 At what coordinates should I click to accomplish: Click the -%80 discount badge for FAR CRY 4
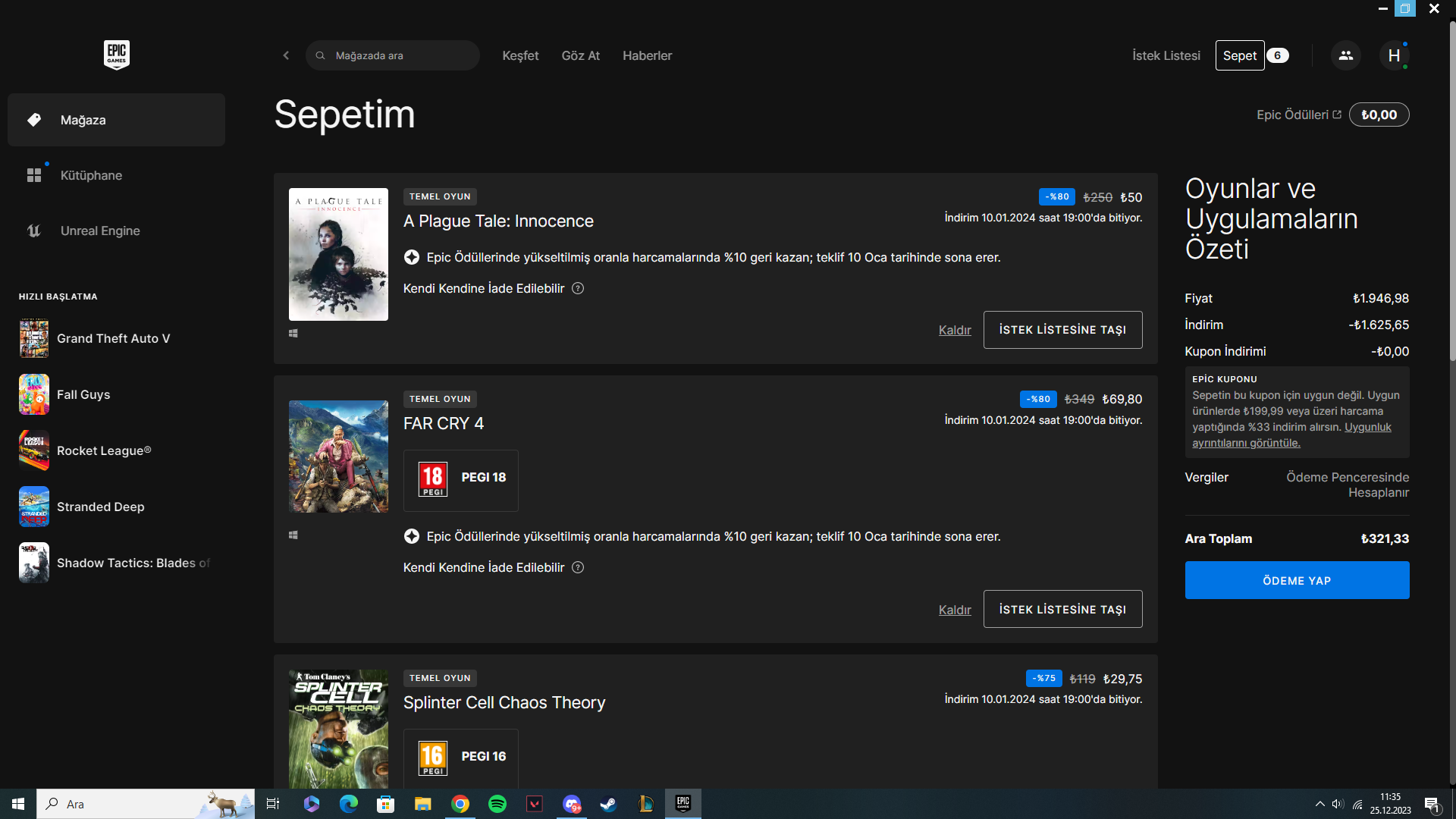1038,399
